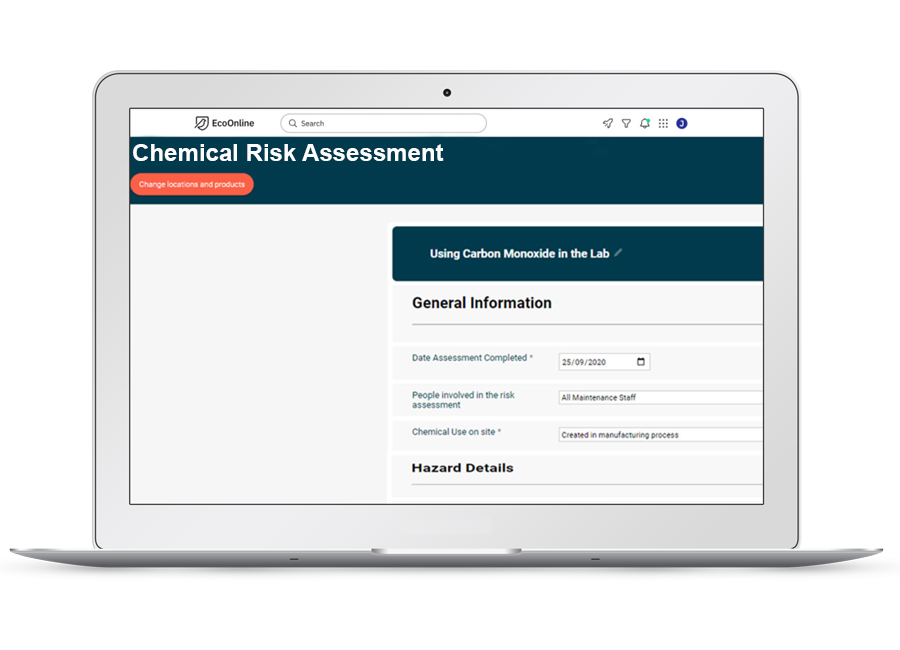Click the General Information heading
This screenshot has width=900, height=650.
point(482,303)
